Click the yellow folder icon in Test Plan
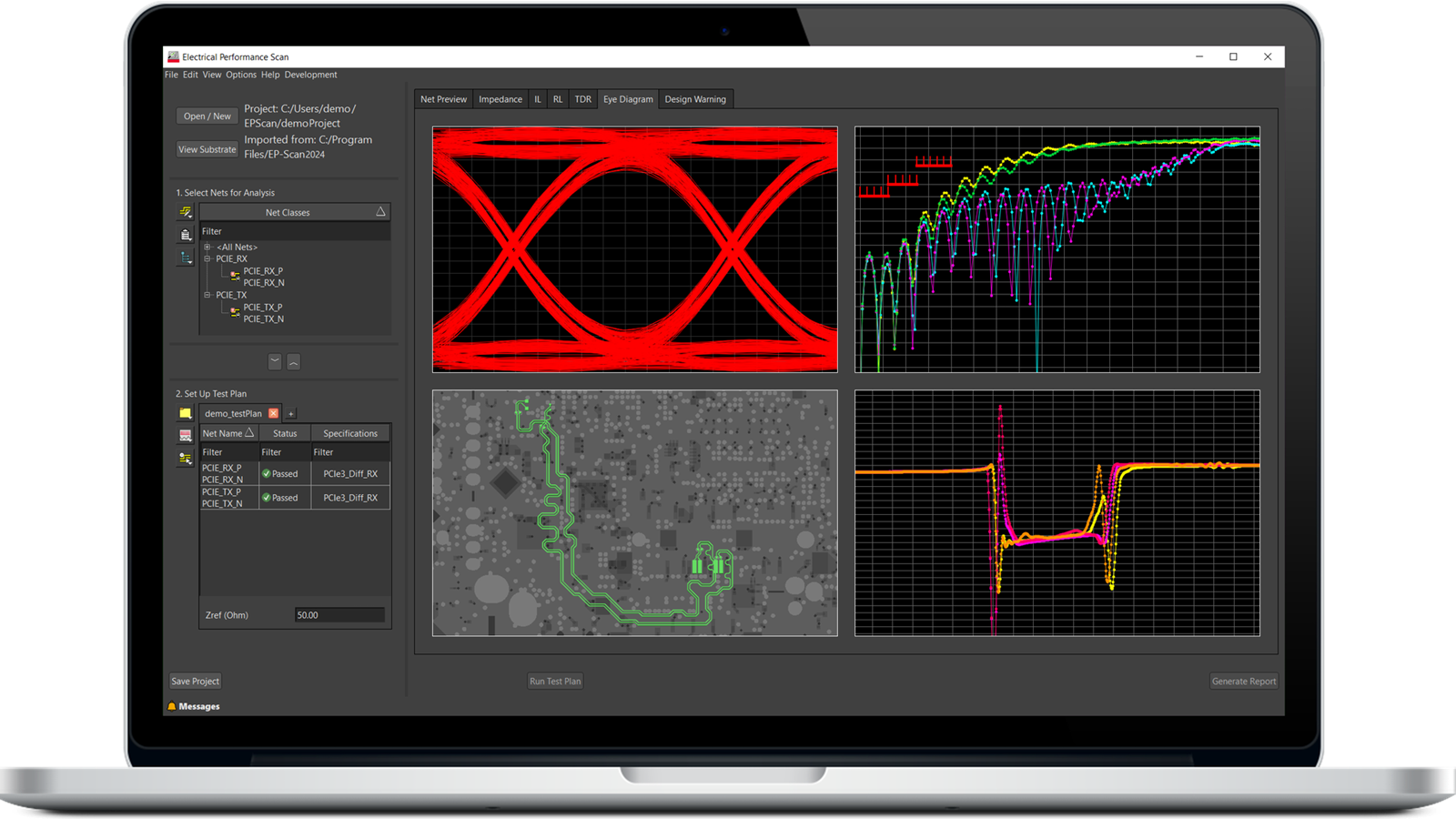1456x819 pixels. coord(186,413)
